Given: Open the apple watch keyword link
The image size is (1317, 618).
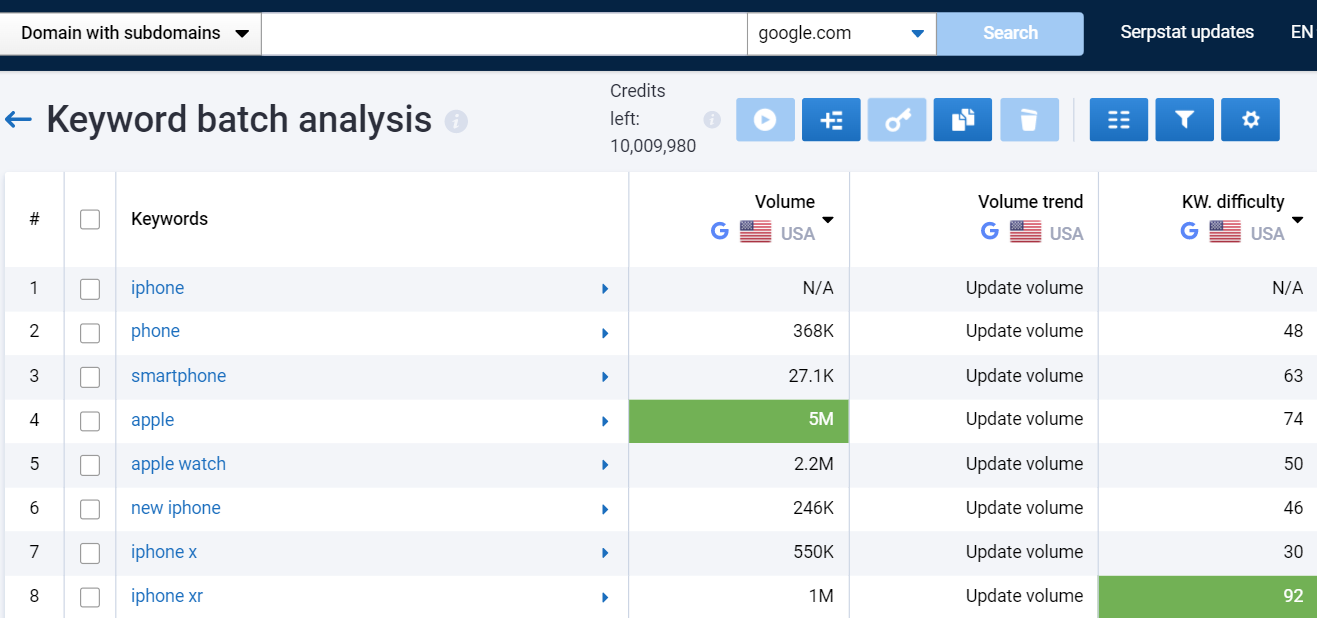Looking at the screenshot, I should (179, 464).
